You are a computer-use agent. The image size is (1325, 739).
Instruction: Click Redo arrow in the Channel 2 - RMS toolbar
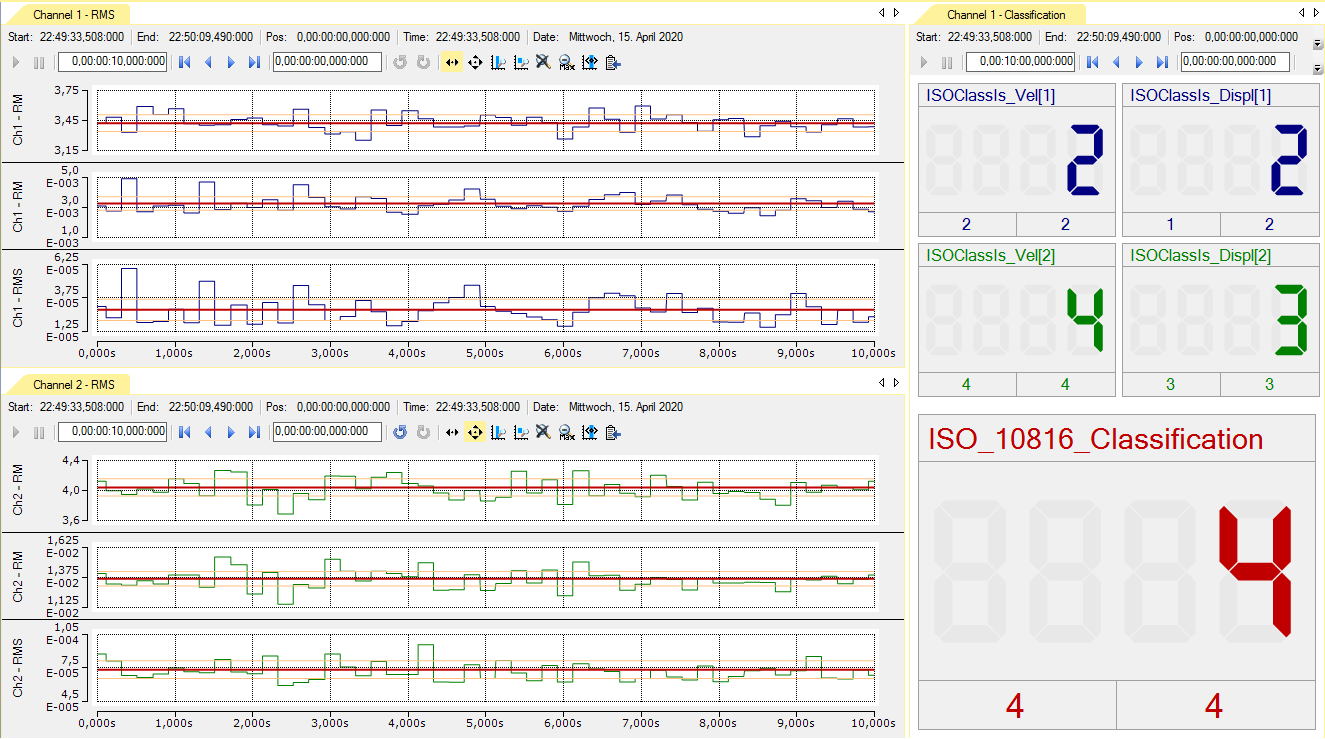click(423, 432)
